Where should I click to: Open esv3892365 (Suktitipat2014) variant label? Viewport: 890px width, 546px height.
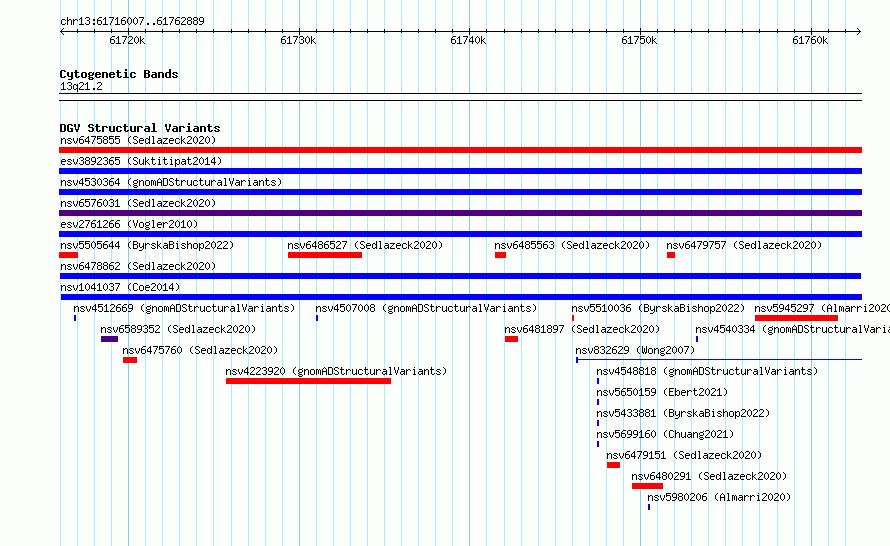(x=141, y=161)
